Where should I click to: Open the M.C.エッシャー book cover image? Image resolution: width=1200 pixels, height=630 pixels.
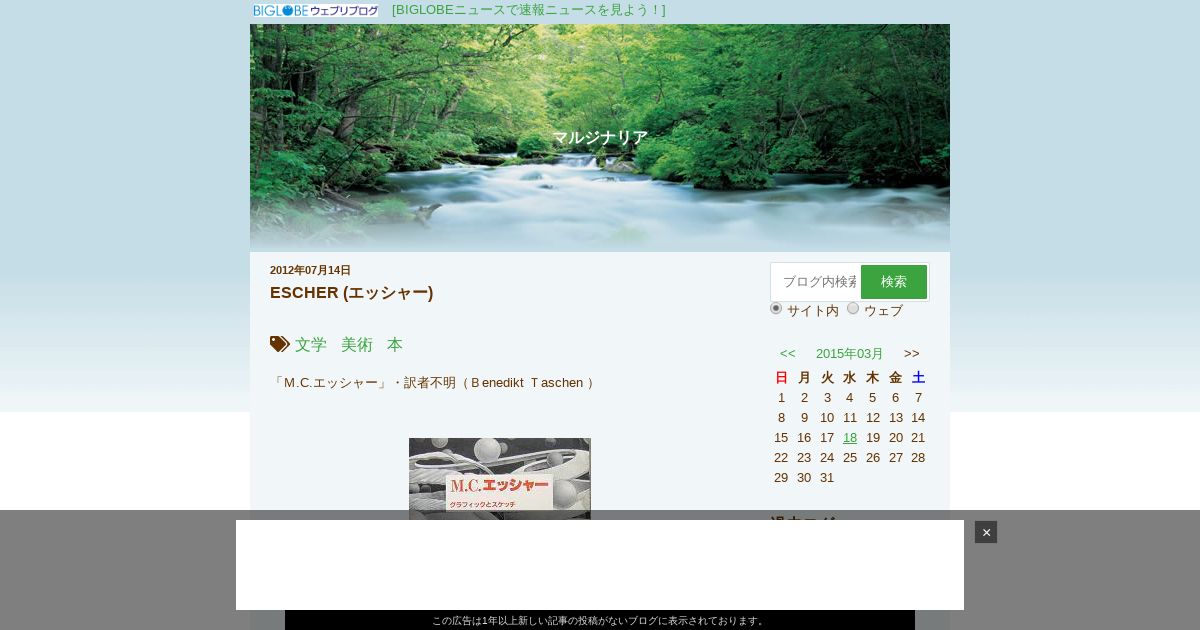[x=500, y=478]
